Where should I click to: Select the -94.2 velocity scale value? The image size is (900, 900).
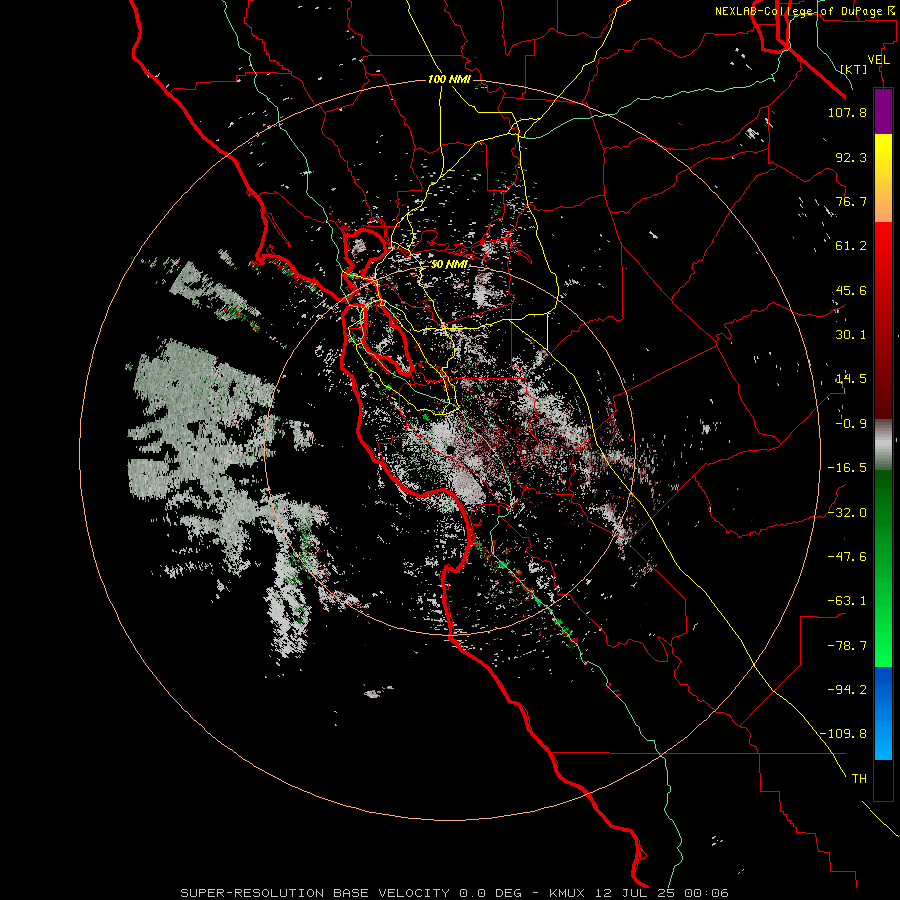tap(847, 690)
